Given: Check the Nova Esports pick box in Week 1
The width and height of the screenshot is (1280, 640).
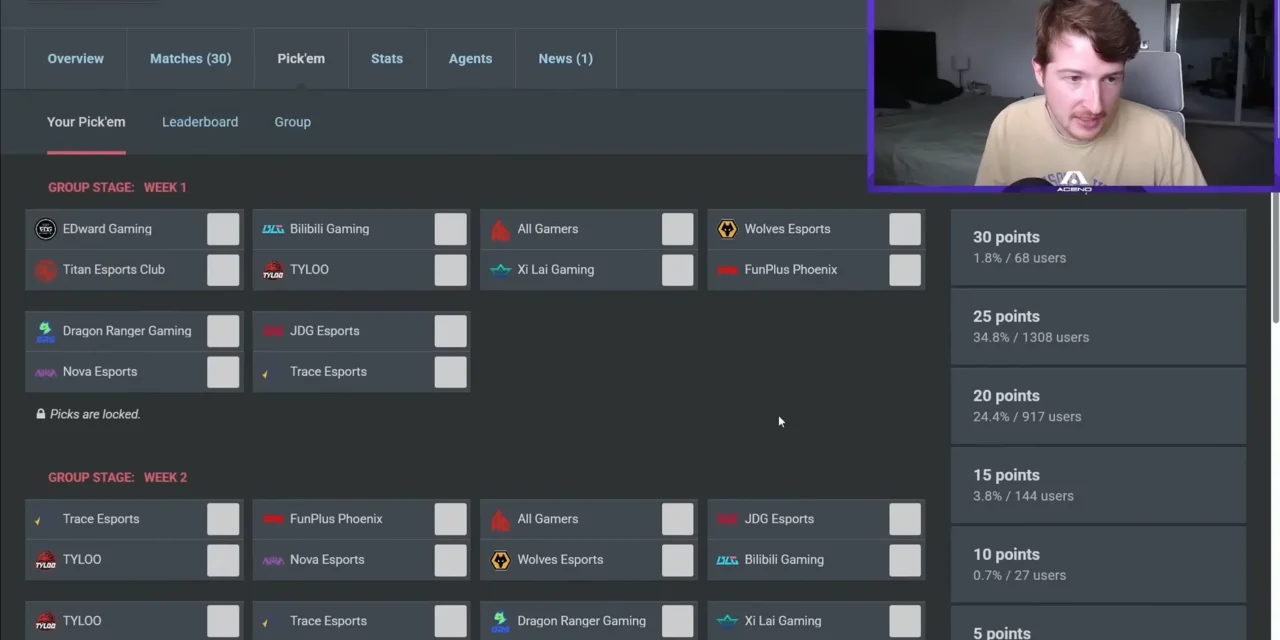Looking at the screenshot, I should (x=223, y=372).
